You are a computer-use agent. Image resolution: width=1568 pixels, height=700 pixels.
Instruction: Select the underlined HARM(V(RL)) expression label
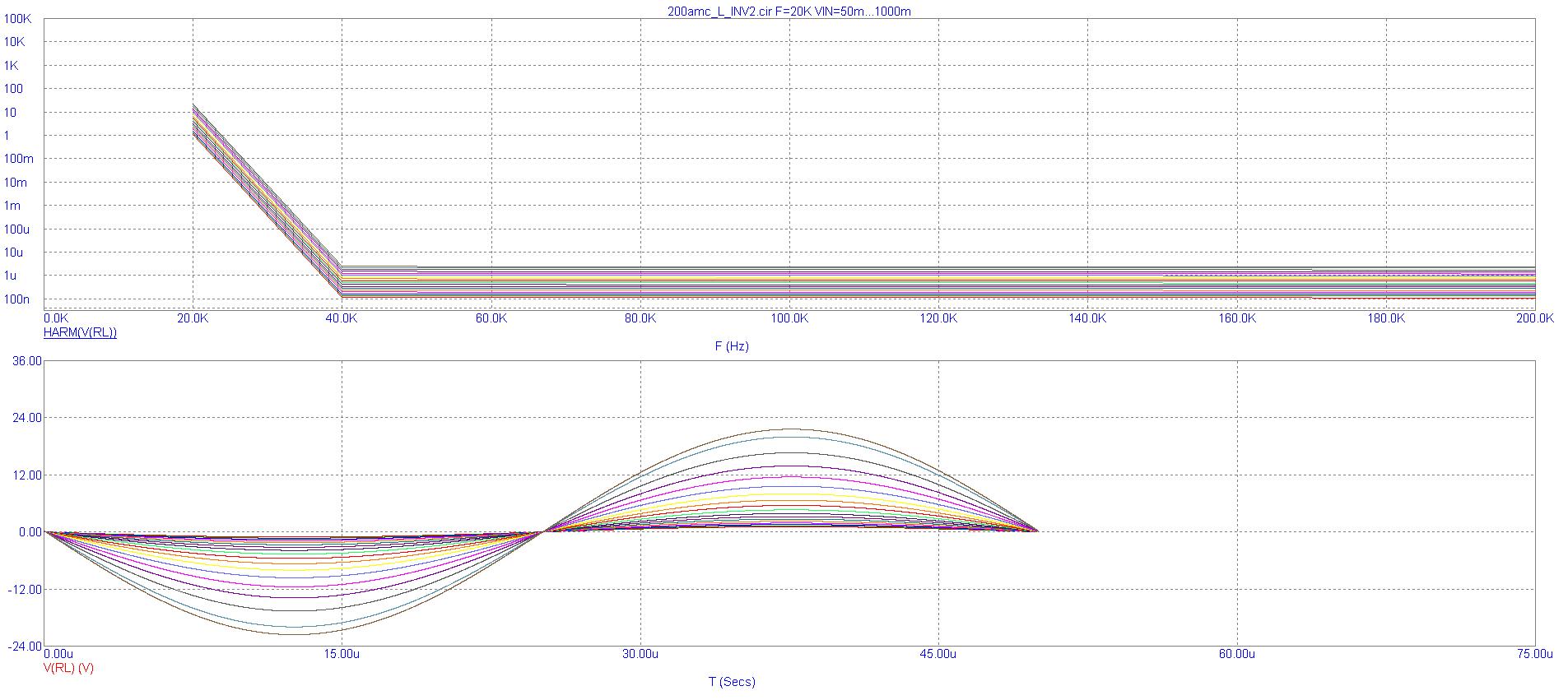tap(80, 332)
